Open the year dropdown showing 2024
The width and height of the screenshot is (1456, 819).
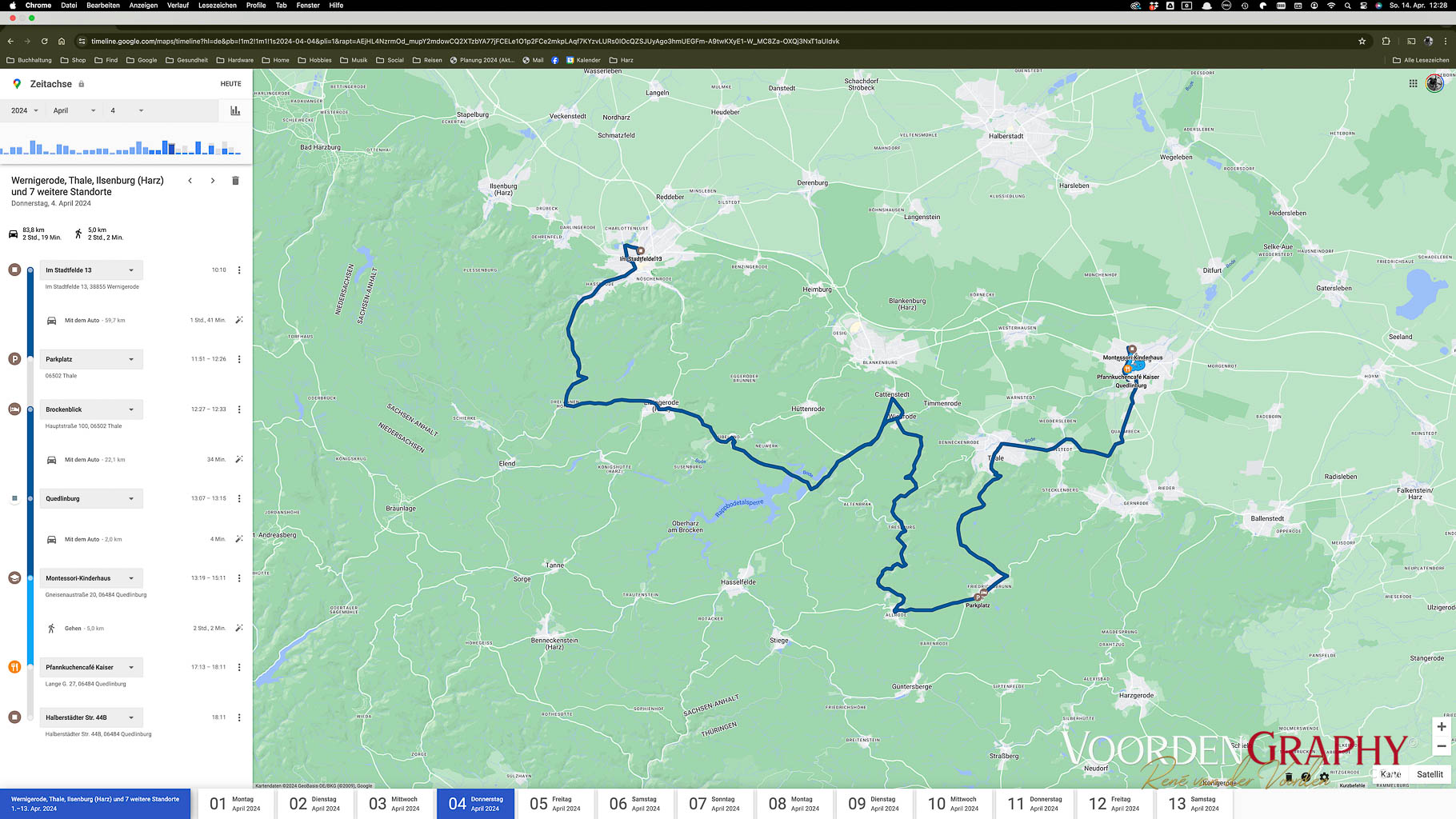tap(25, 110)
